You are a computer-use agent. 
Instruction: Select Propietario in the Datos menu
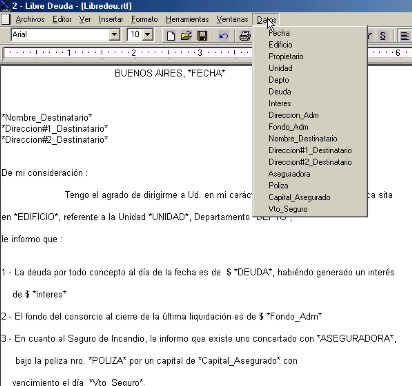pos(310,56)
